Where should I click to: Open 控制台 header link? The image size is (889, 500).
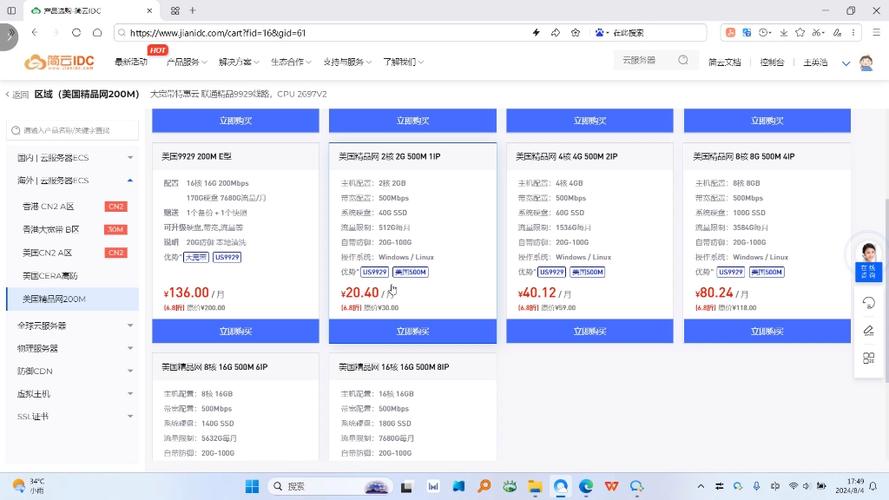(x=772, y=62)
